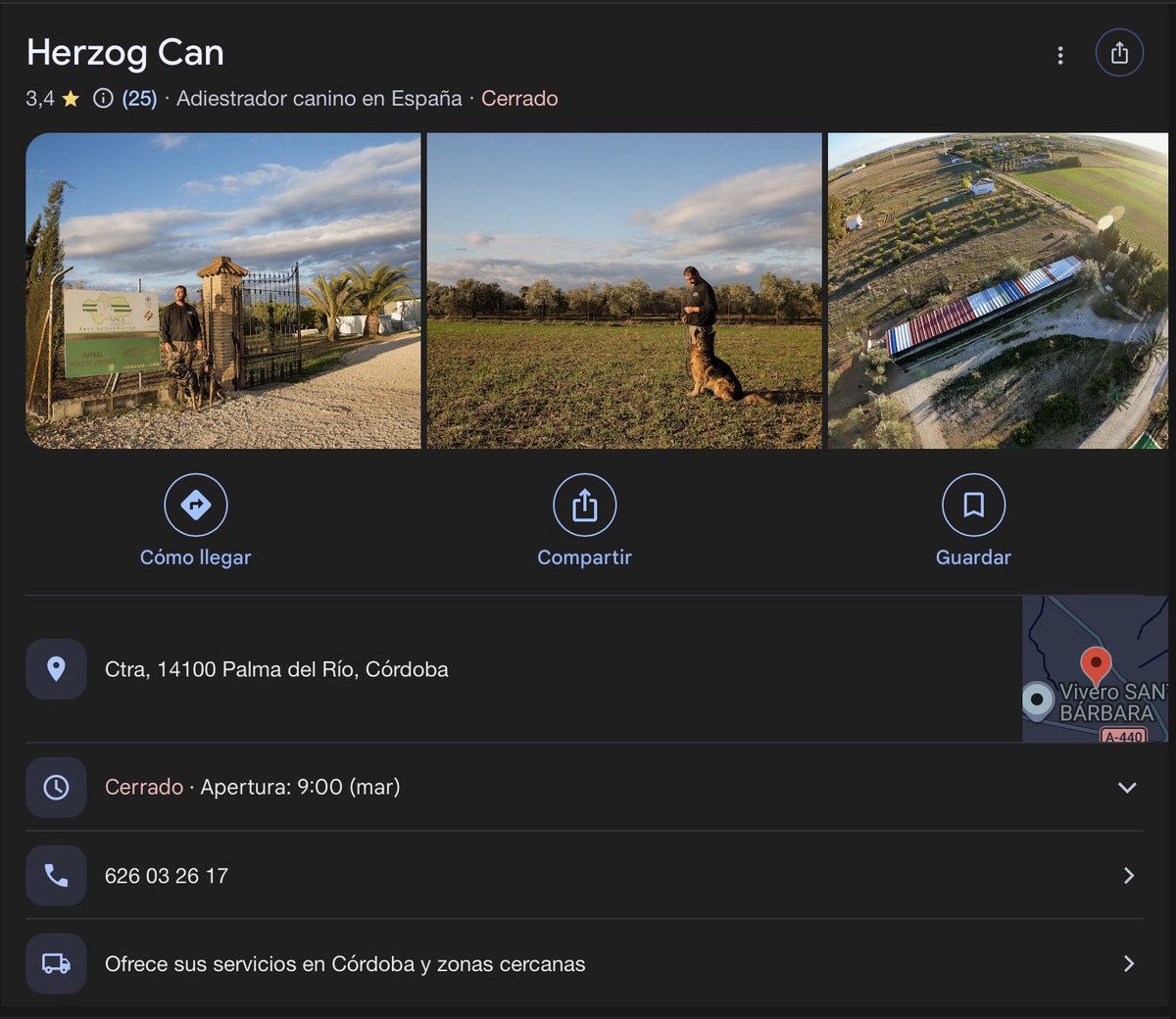Viewport: 1176px width, 1019px height.
Task: Click the Cerrado status in header
Action: [519, 98]
